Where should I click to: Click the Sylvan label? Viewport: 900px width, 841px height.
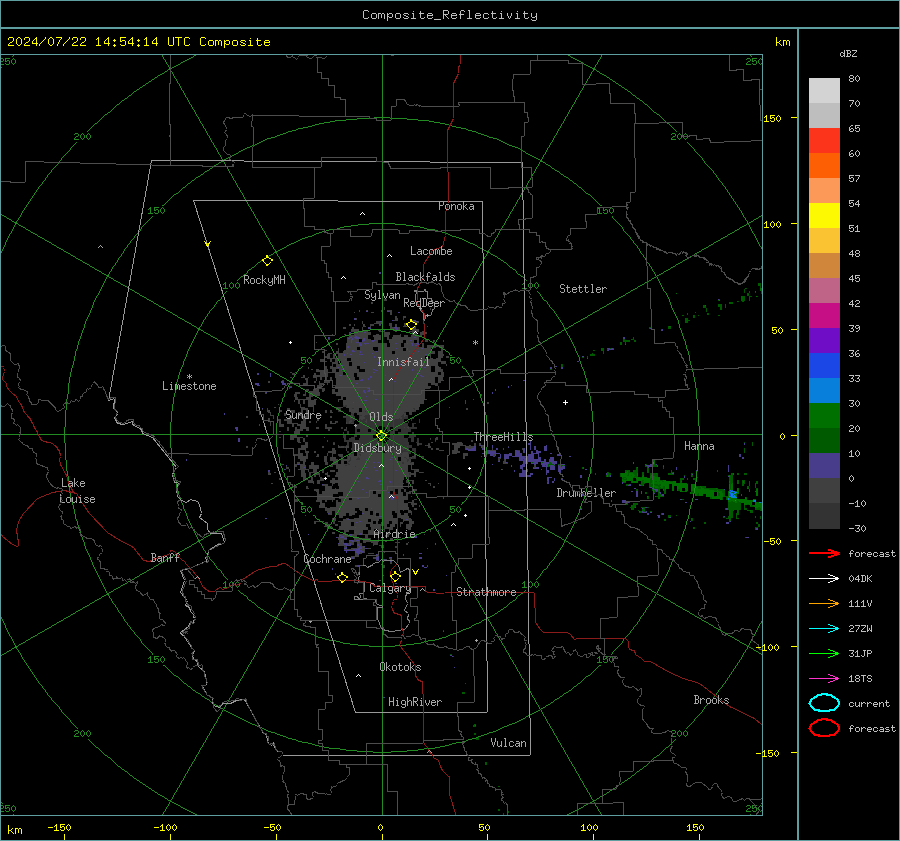pos(382,295)
